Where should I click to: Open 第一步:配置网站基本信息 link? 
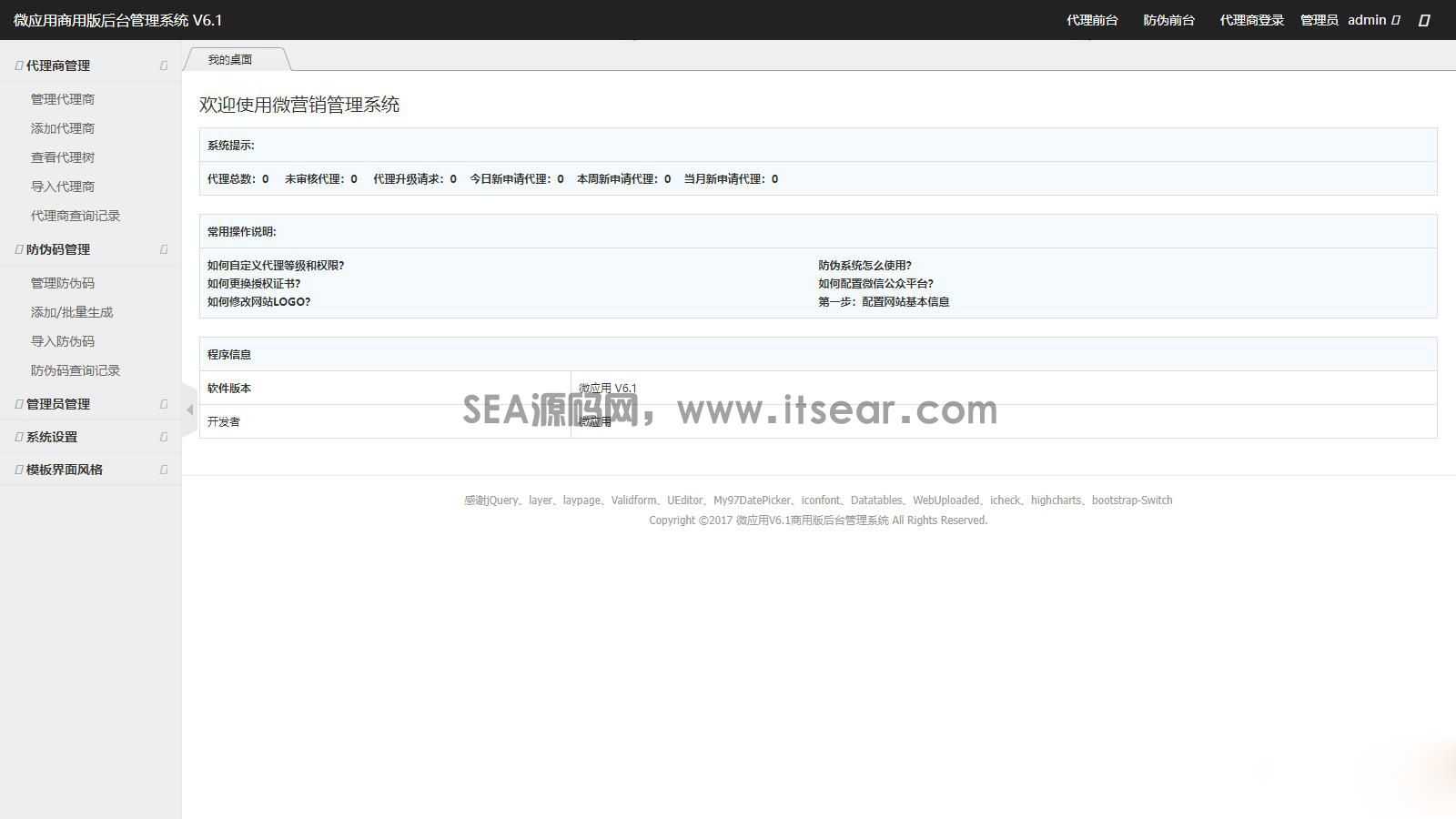(884, 302)
